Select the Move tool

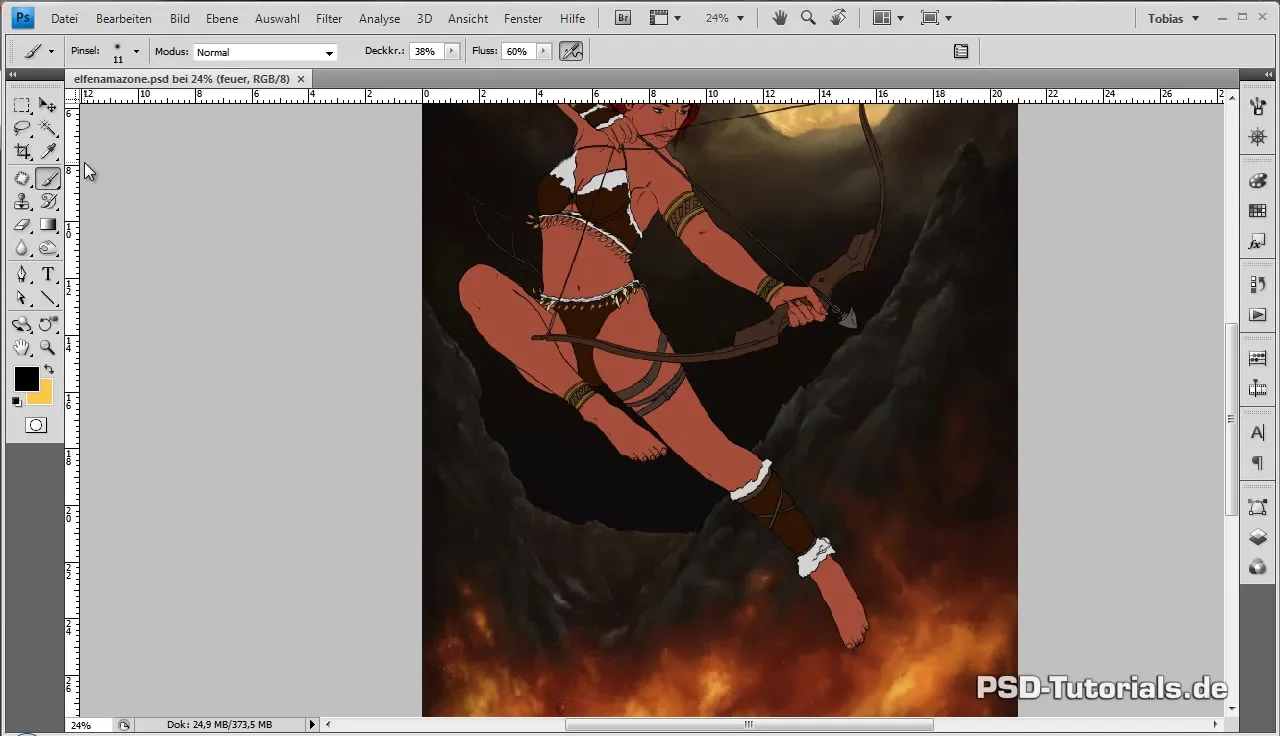click(47, 105)
